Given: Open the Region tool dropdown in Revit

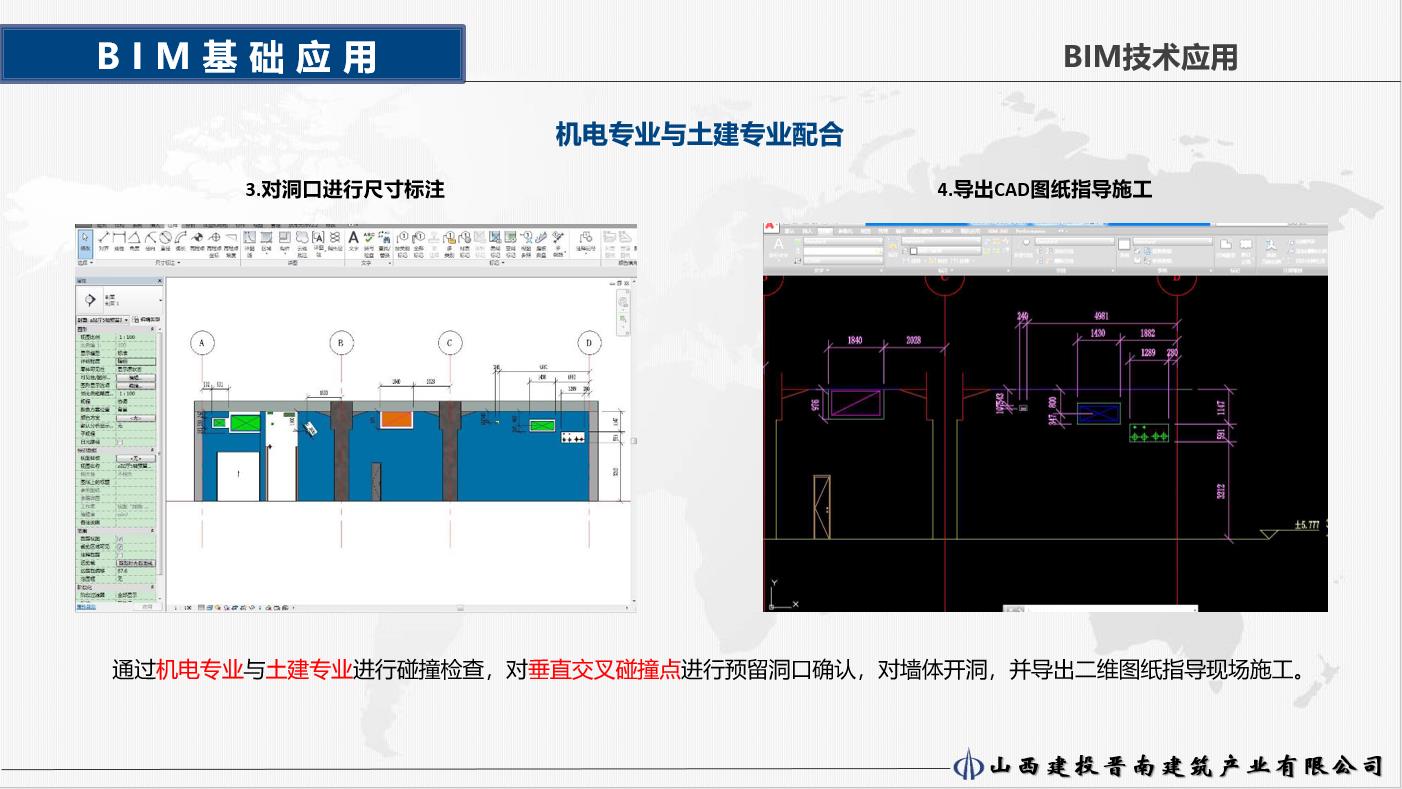Looking at the screenshot, I should [x=267, y=254].
